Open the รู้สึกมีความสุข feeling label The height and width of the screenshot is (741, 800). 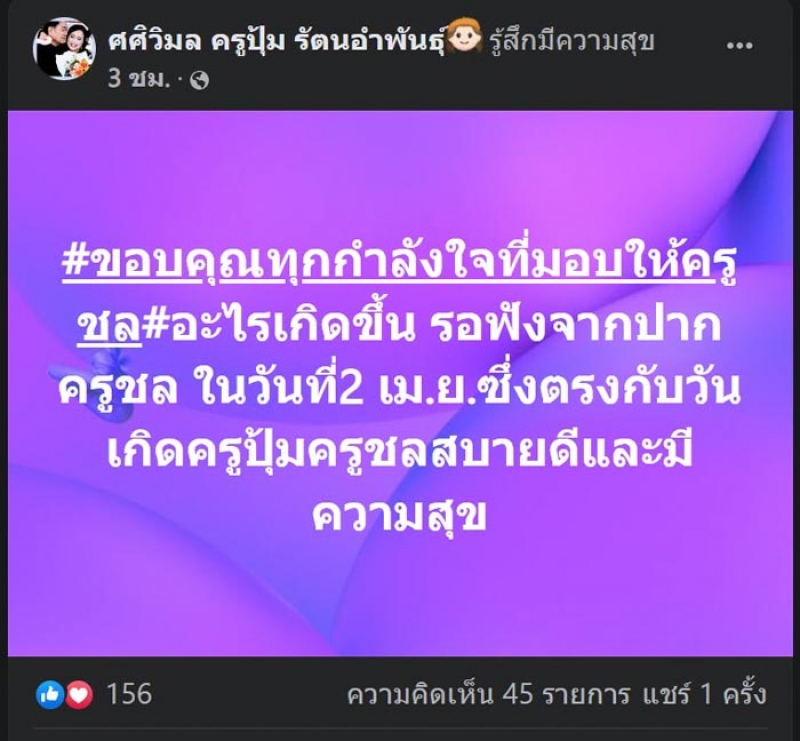click(x=571, y=41)
